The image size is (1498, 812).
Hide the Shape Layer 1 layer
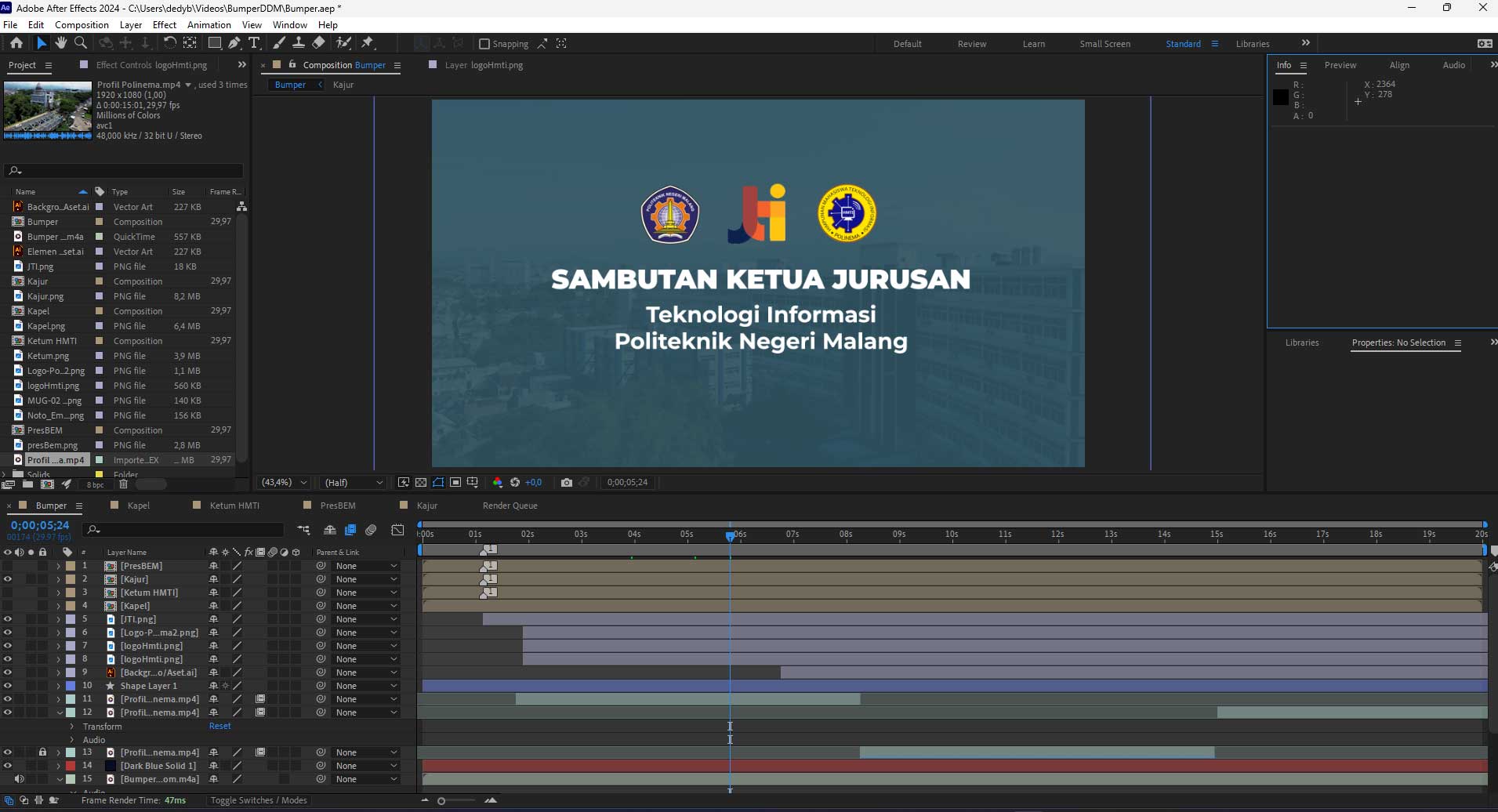(x=8, y=686)
